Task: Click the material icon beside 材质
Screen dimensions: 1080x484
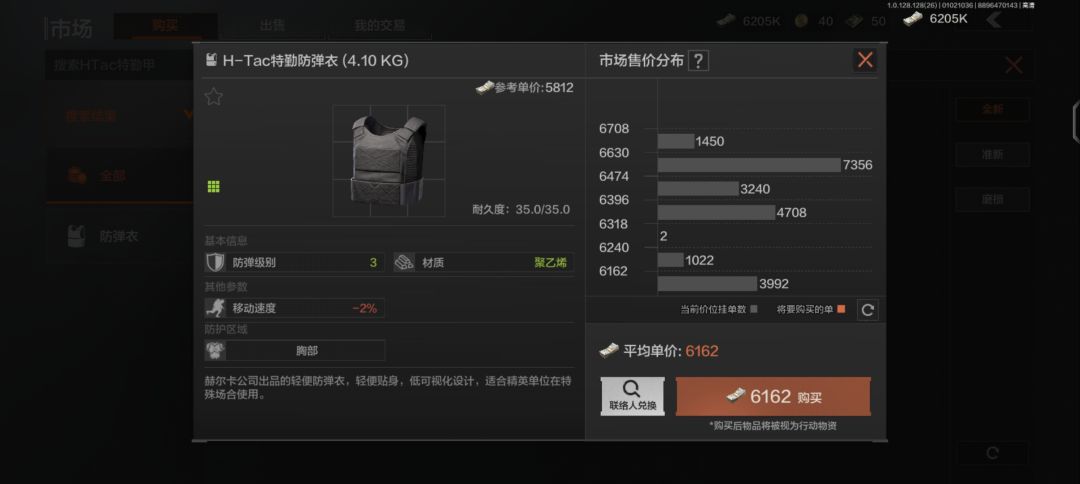Action: (404, 262)
